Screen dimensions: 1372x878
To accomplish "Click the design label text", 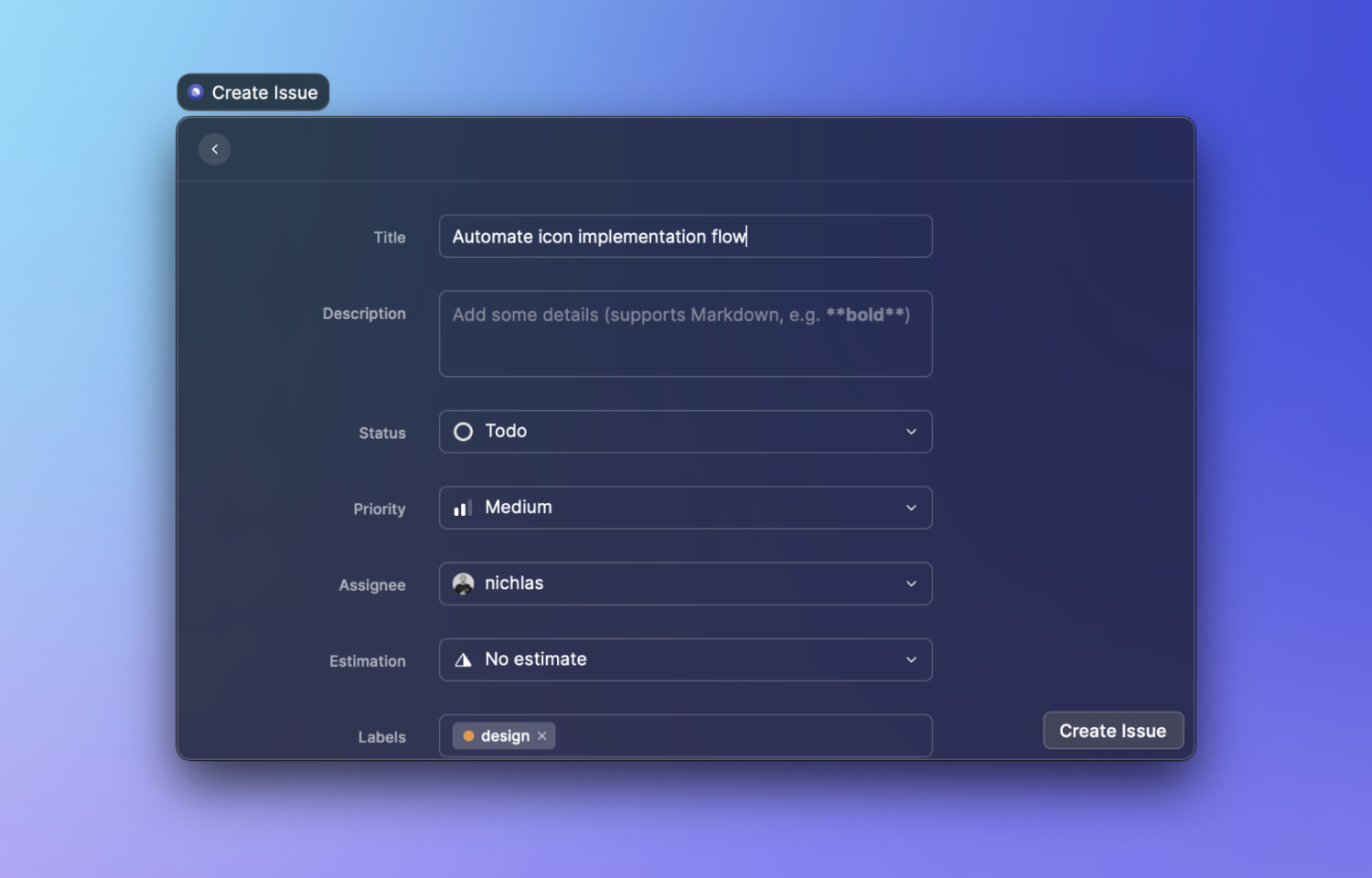I will 505,736.
